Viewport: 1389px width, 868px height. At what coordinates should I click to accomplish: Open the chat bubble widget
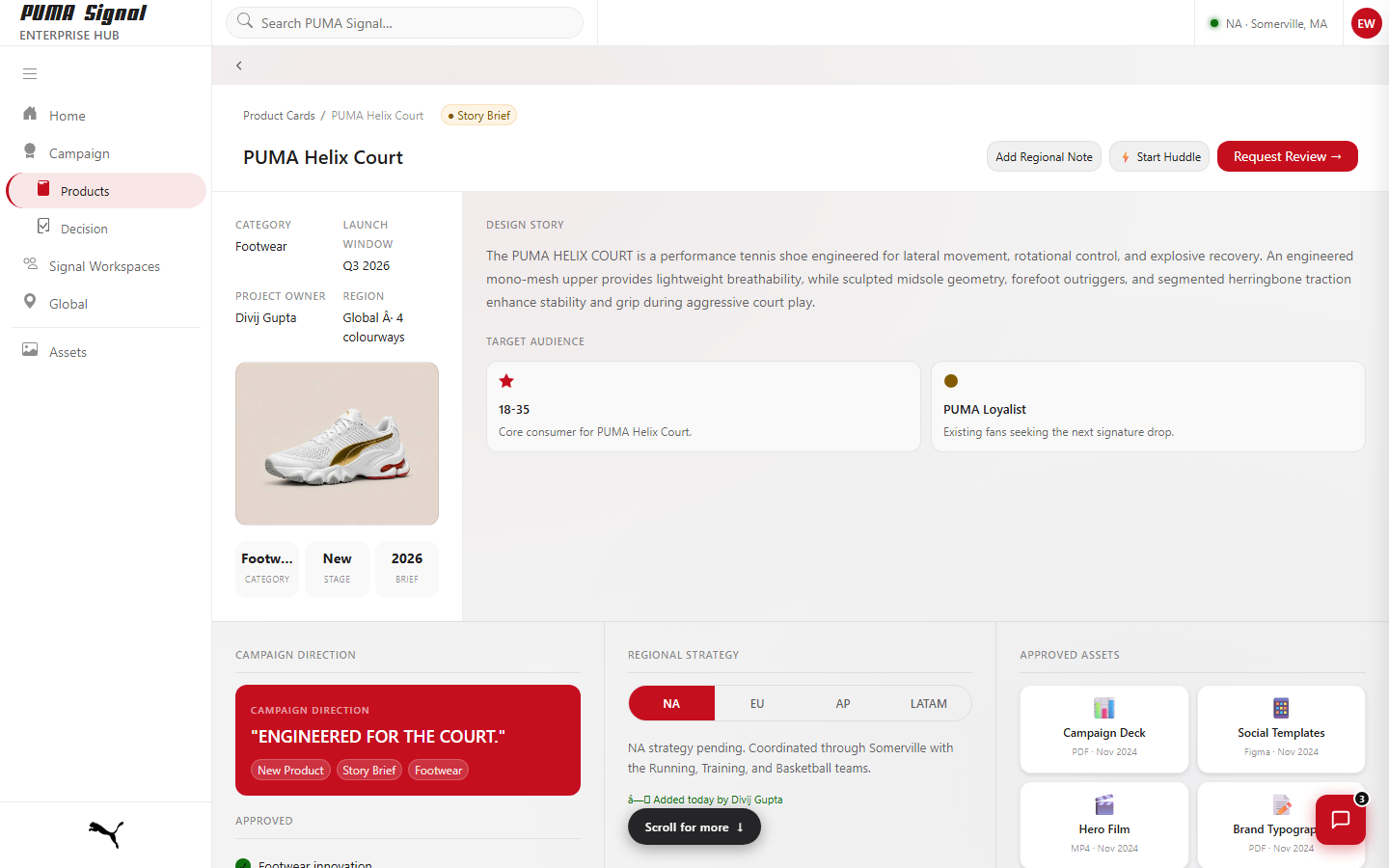coord(1341,820)
